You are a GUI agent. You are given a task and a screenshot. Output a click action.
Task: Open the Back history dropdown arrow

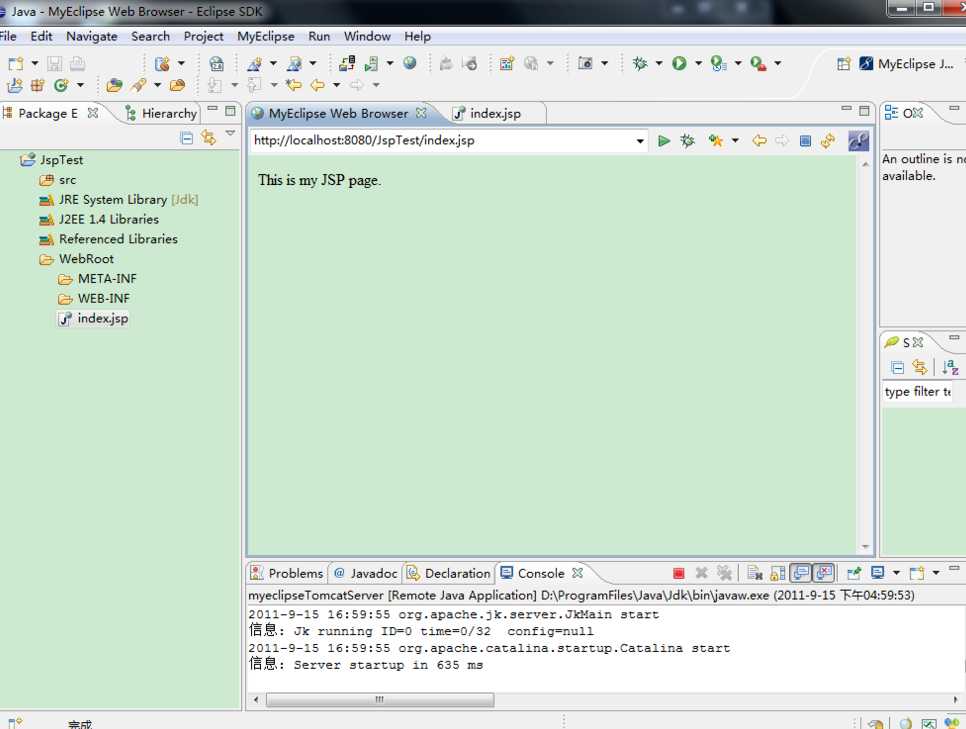336,85
